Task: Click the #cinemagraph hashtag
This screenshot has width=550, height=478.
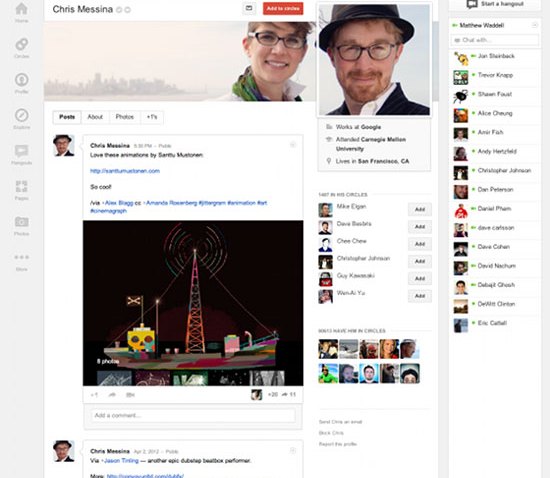Action: 108,211
